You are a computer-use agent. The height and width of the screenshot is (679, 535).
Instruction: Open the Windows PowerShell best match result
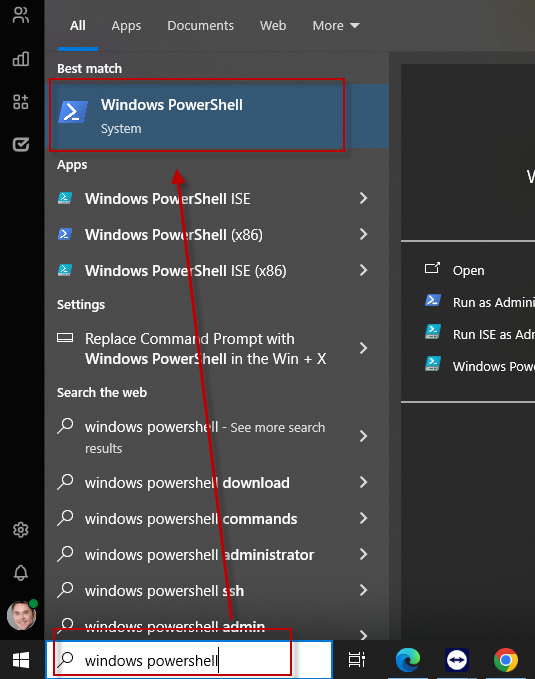coord(217,116)
